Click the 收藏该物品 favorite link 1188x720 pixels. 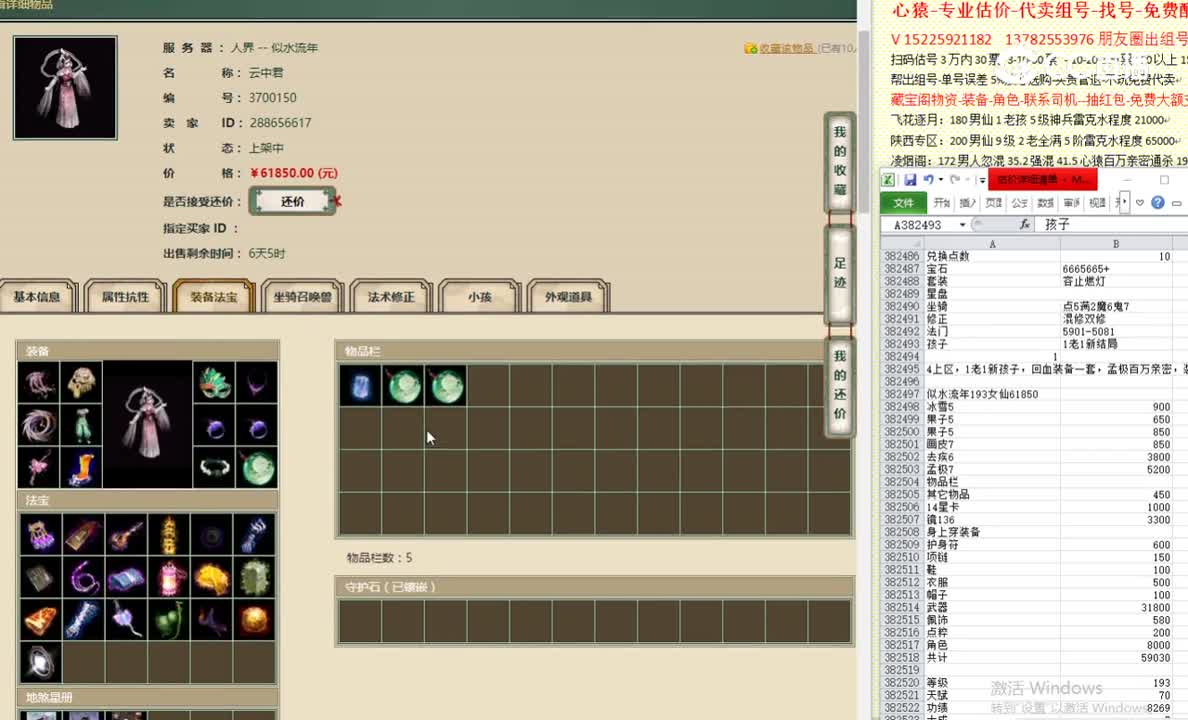786,49
